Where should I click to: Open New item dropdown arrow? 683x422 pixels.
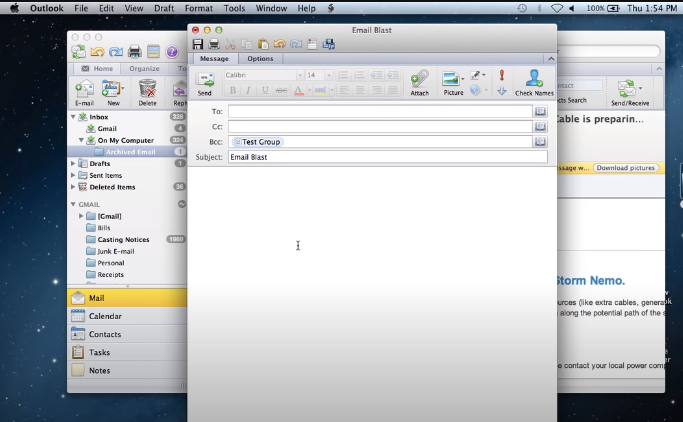[123, 88]
